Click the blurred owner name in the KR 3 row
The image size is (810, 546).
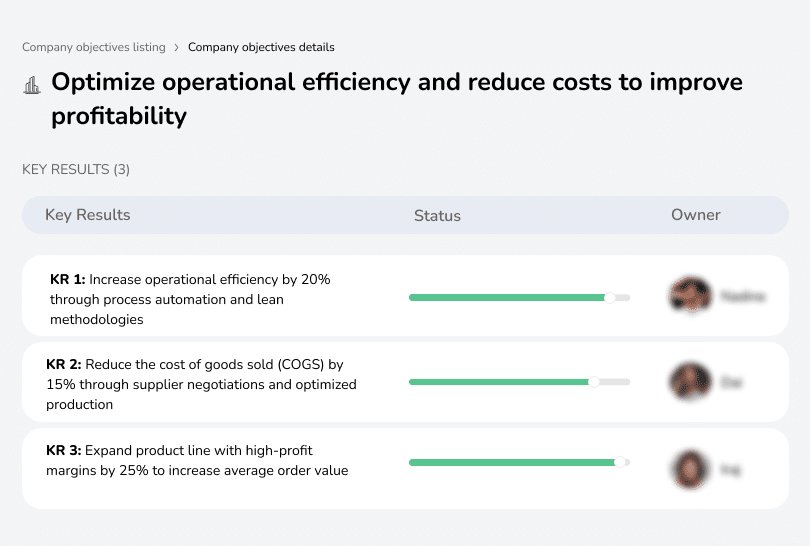730,470
